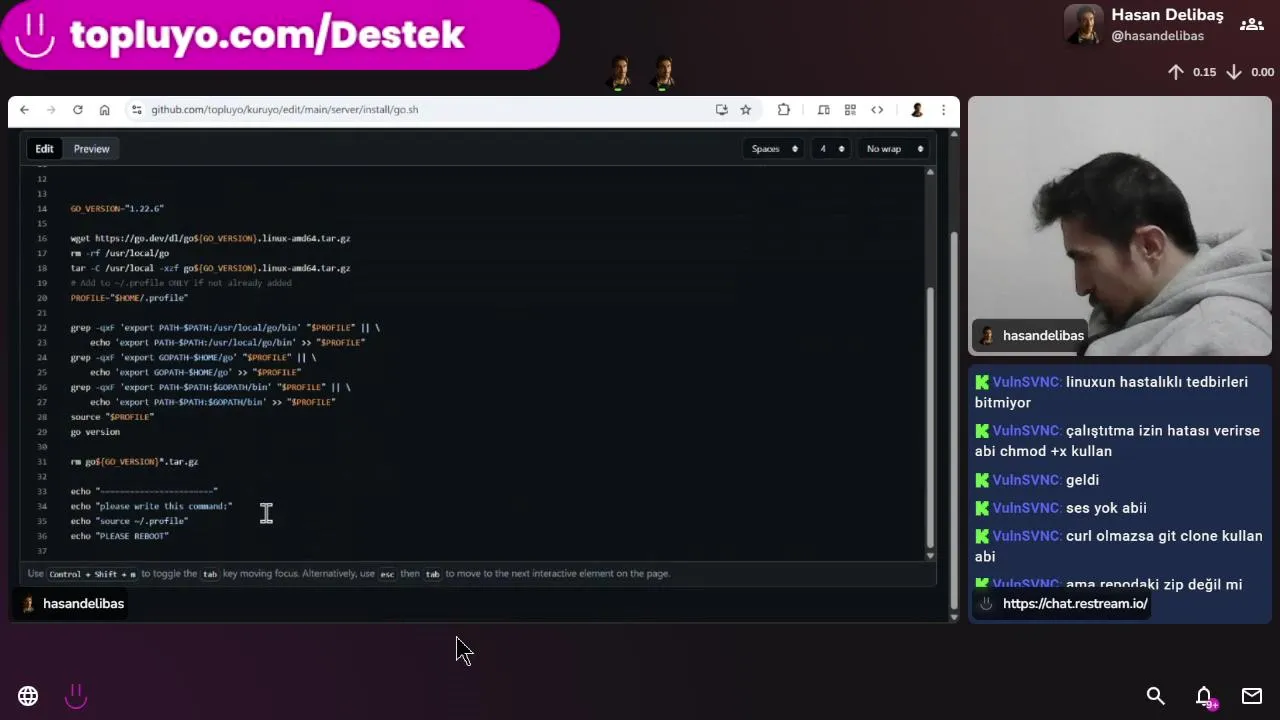Click the 'Add to ~/.profile' comment line
The width and height of the screenshot is (1280, 720).
[x=181, y=283]
